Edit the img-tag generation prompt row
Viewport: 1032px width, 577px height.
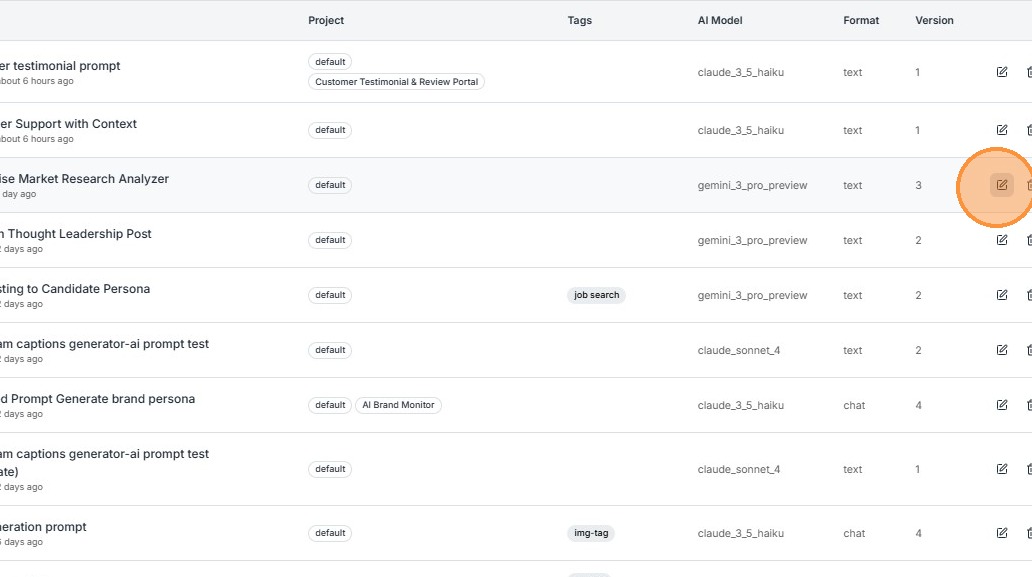tap(1001, 533)
